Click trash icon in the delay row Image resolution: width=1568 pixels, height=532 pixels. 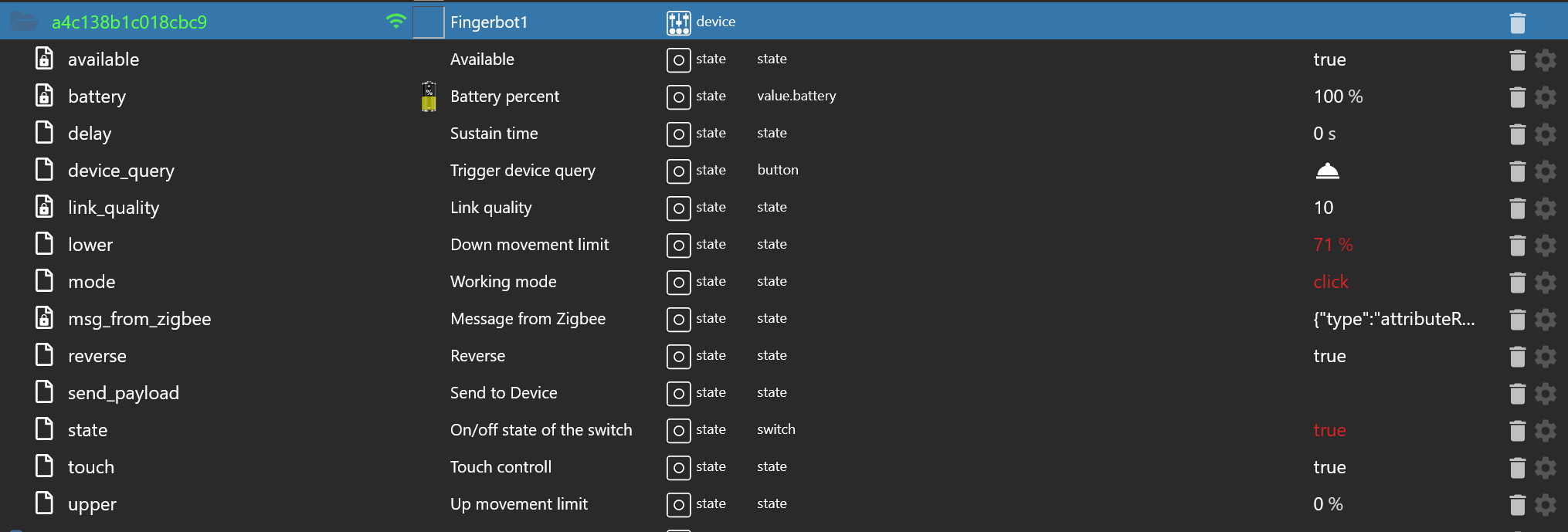(x=1517, y=134)
